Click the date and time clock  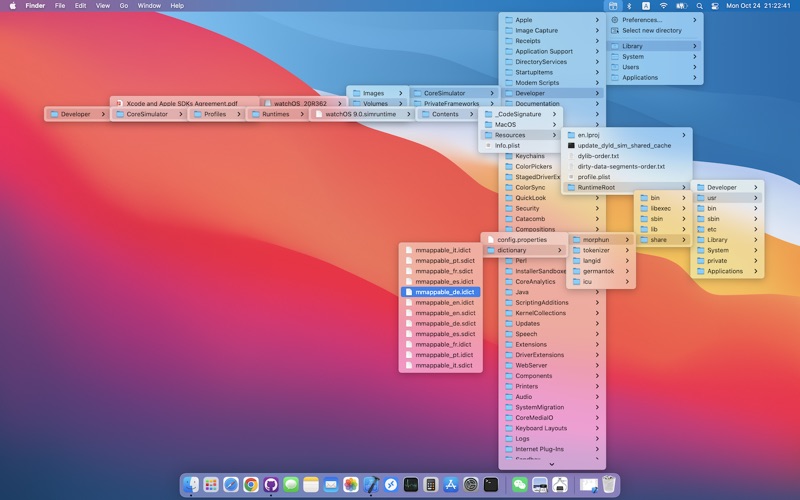point(758,6)
